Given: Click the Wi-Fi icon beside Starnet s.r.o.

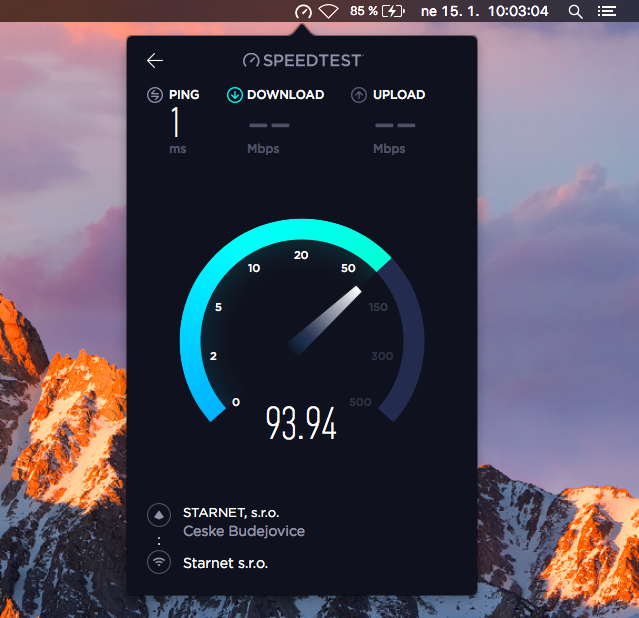Looking at the screenshot, I should [x=159, y=562].
